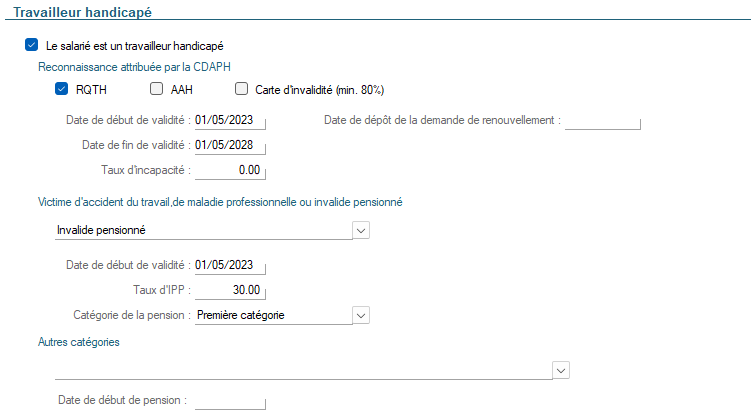752x416 pixels.
Task: Expand the 'Catégorie de la pension' dropdown
Action: point(361,315)
